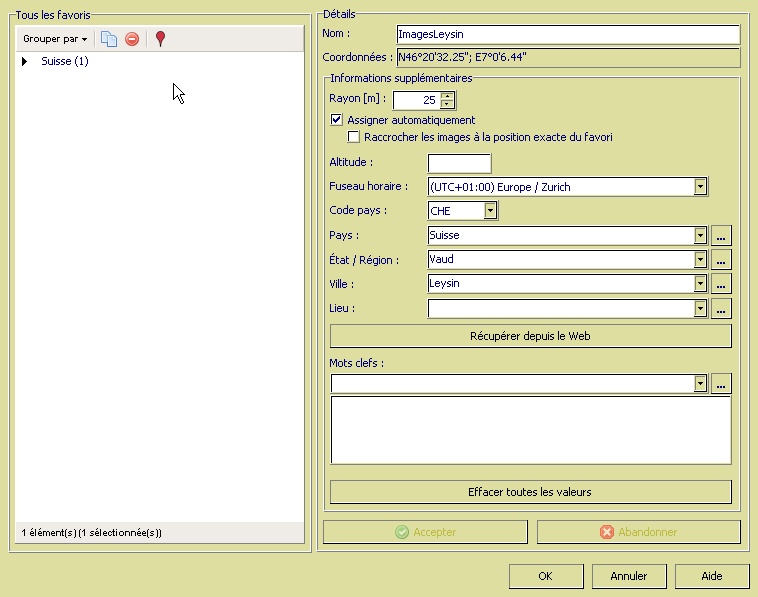Viewport: 758px width, 597px height.
Task: Open the browse button beside Ville field
Action: click(722, 284)
